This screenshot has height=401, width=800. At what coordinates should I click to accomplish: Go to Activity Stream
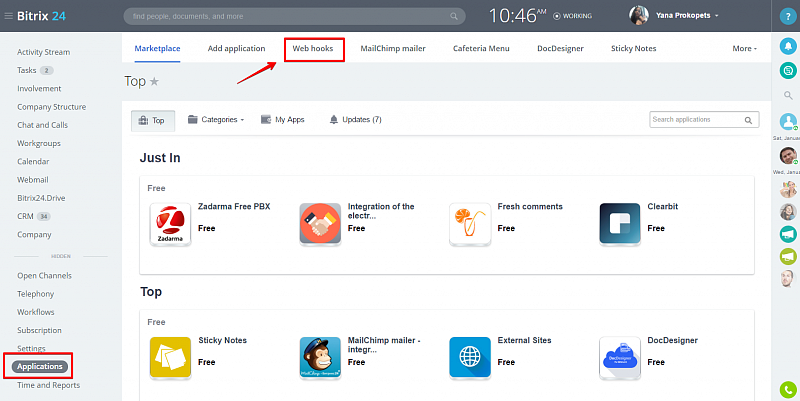(43, 52)
